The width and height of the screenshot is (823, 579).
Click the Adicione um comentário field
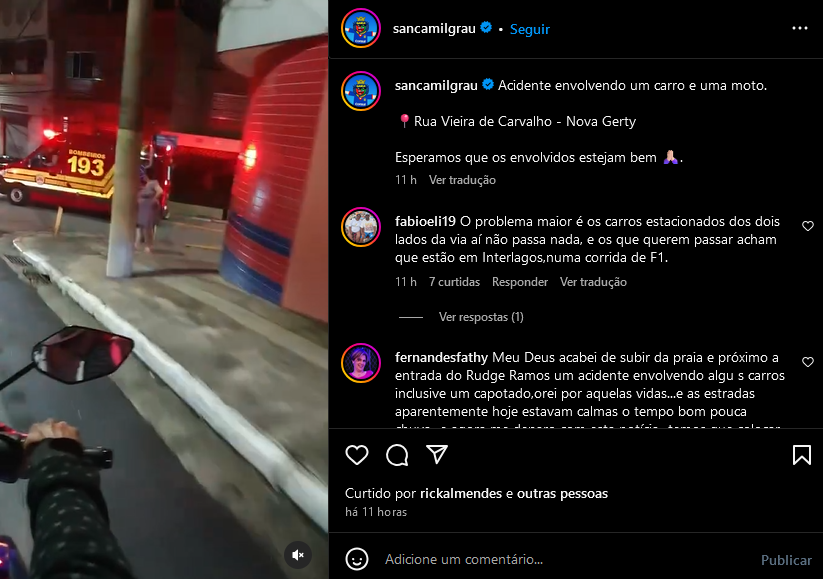click(x=567, y=560)
